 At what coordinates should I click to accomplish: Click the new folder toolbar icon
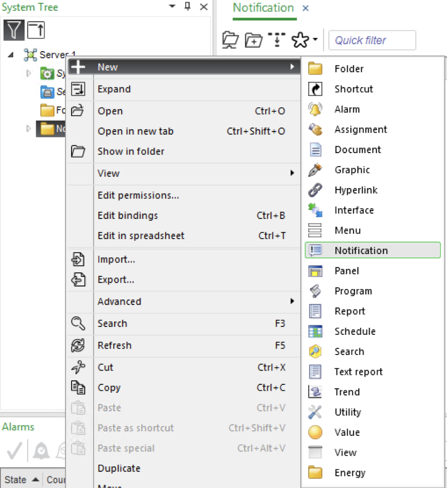253,40
